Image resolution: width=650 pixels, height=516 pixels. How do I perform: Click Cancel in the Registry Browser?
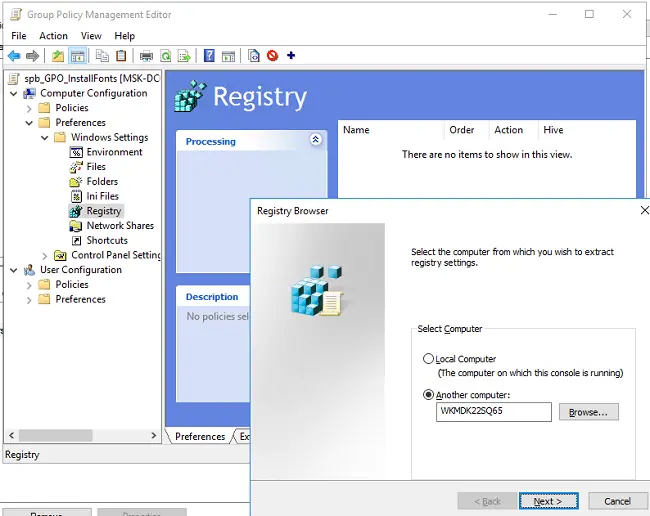617,501
